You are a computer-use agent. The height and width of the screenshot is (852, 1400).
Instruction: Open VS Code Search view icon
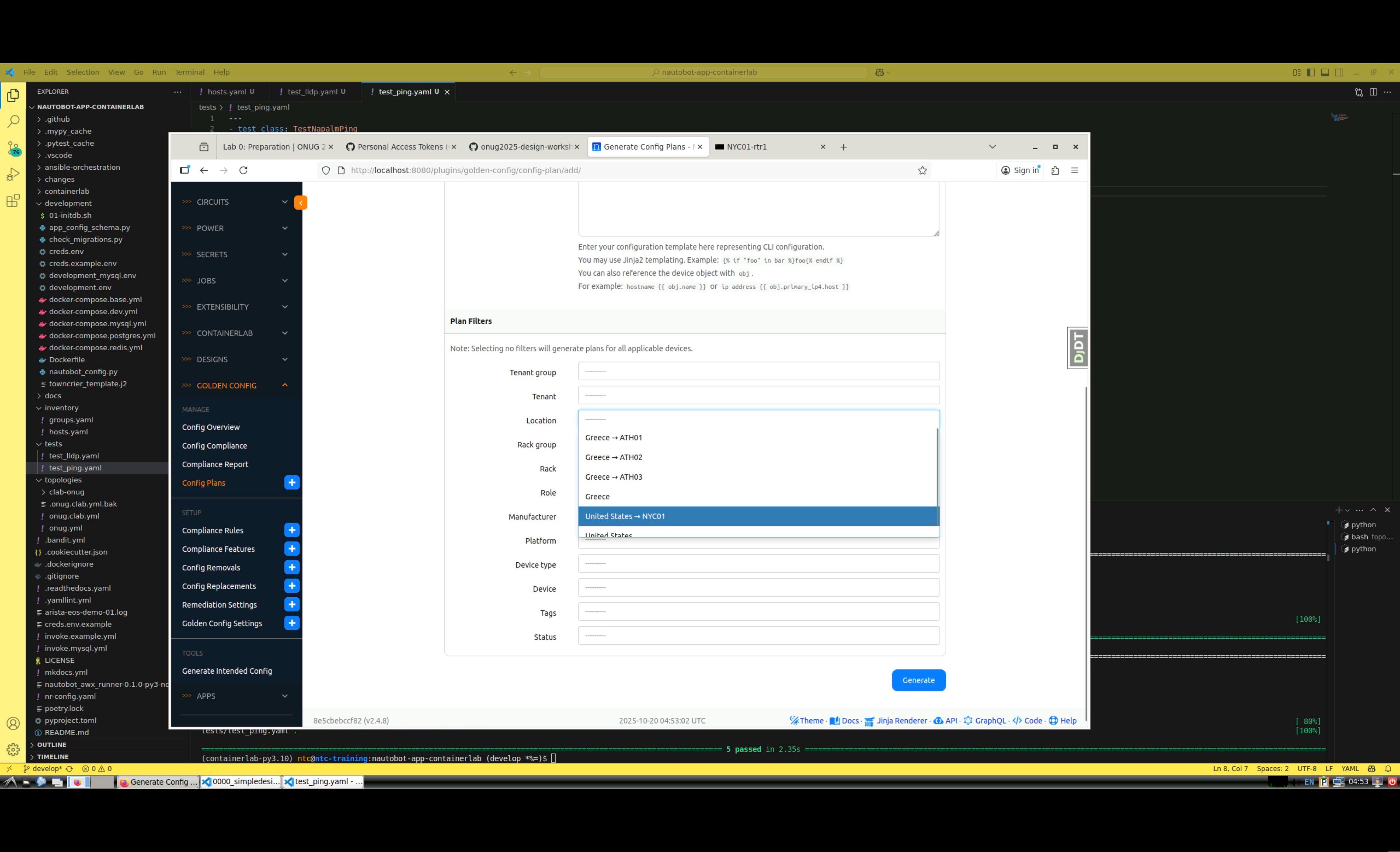coord(13,122)
